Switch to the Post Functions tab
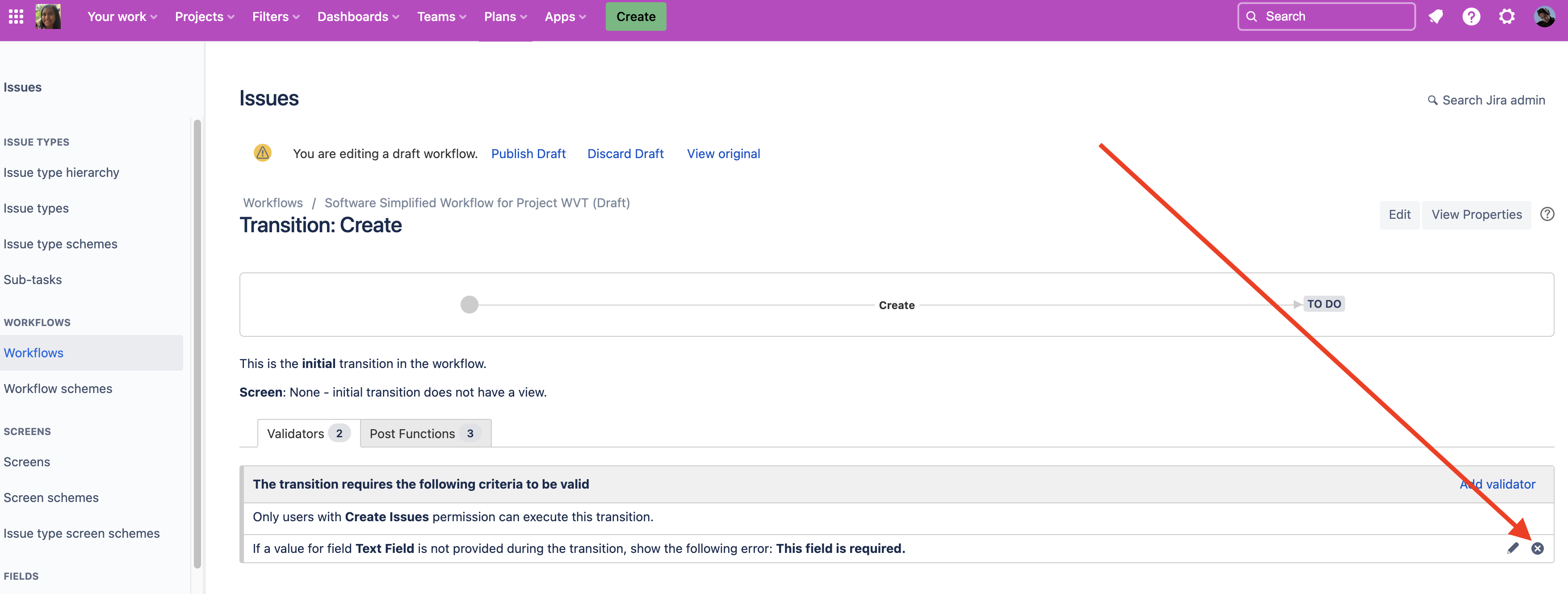The image size is (1568, 594). click(x=425, y=433)
